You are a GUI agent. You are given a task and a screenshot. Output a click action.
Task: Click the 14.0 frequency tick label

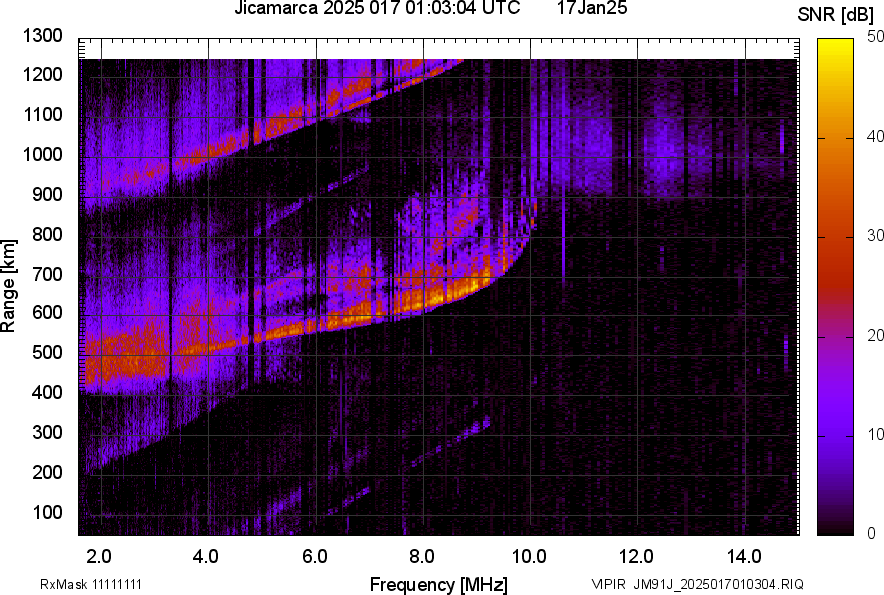pyautogui.click(x=744, y=554)
